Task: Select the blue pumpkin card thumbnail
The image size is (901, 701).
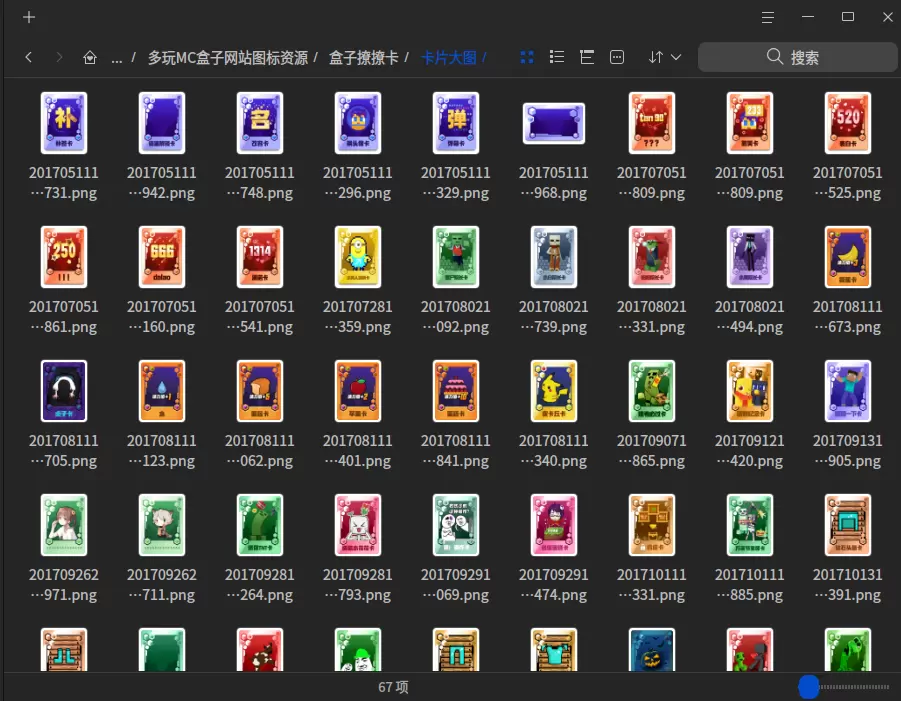Action: 652,650
